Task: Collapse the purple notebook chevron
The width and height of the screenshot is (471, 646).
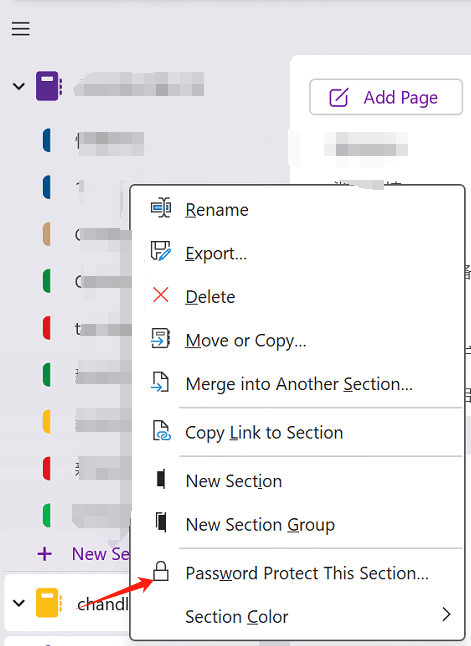Action: [x=19, y=86]
